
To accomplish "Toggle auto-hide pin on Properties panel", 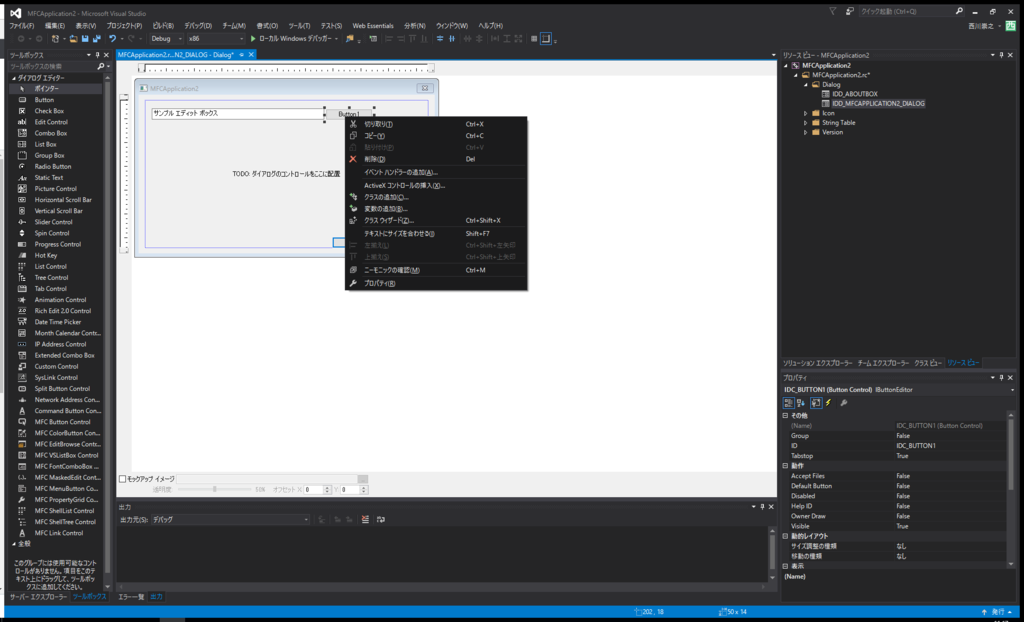I will click(x=1001, y=378).
